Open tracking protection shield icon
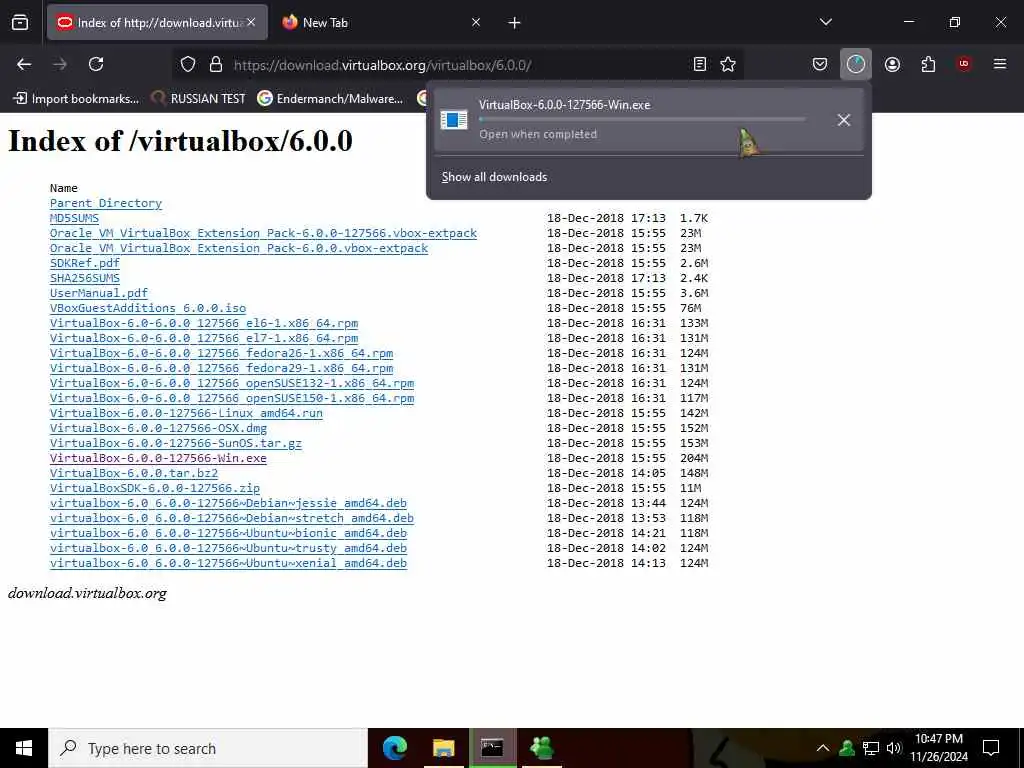The height and width of the screenshot is (768, 1024). [188, 64]
